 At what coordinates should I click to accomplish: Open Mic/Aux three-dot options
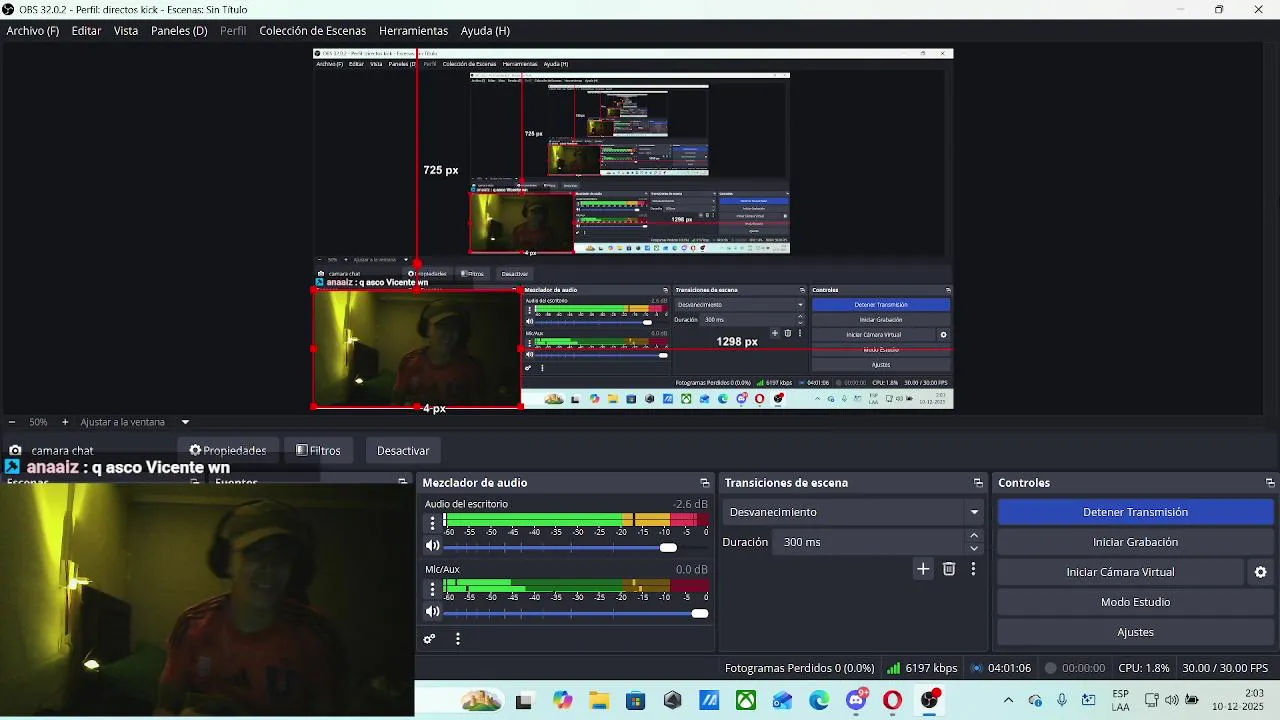click(433, 588)
